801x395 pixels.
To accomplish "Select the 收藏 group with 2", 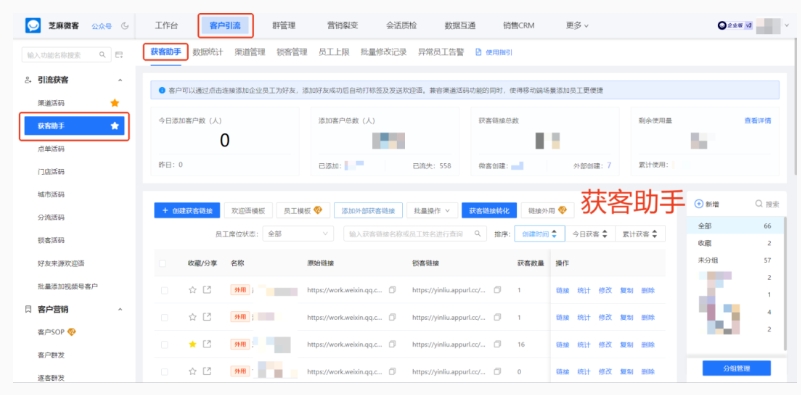I will [x=735, y=243].
